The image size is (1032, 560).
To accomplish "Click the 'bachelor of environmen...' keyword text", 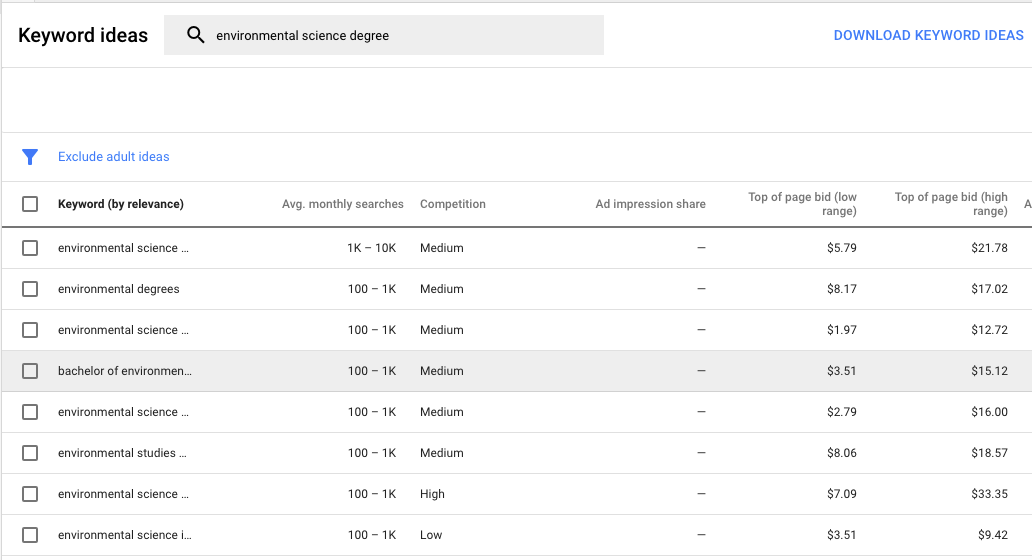I will coord(125,371).
